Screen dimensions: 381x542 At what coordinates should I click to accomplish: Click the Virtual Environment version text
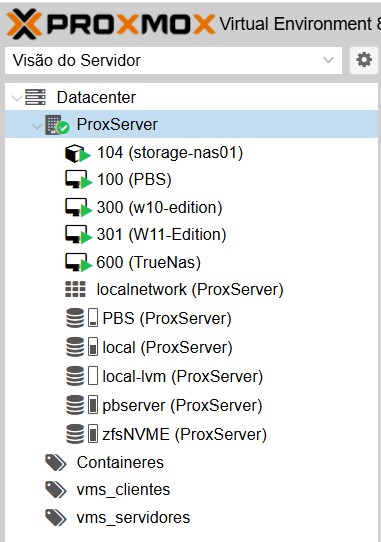(x=300, y=24)
